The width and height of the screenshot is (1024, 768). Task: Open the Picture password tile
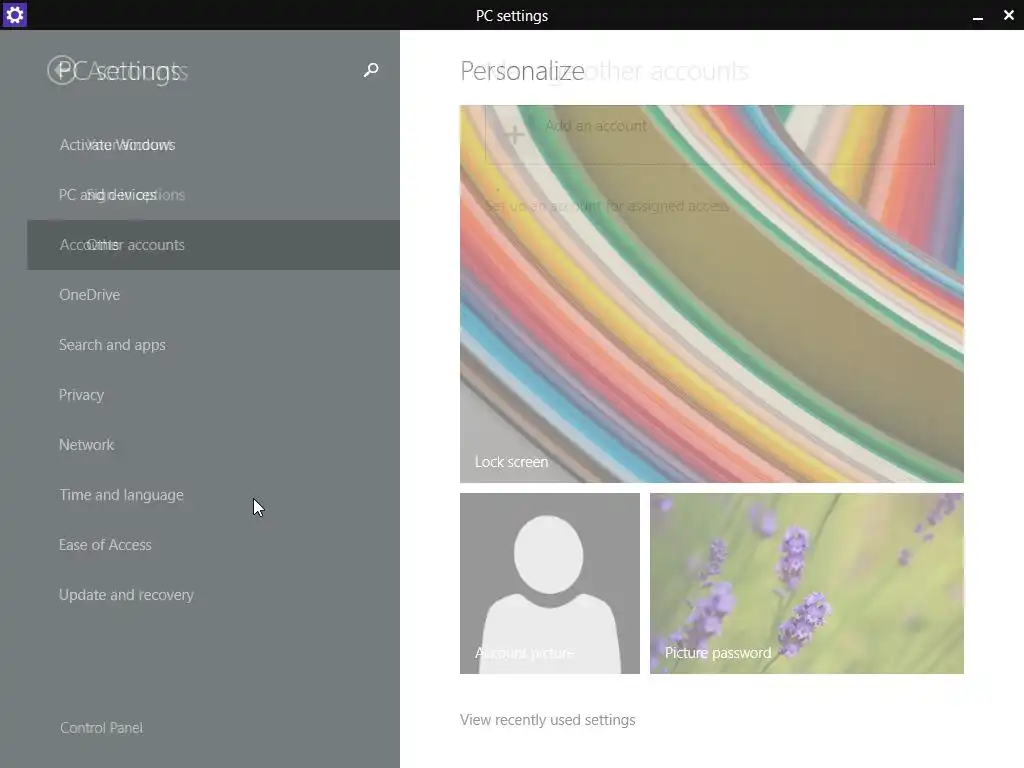pyautogui.click(x=807, y=583)
